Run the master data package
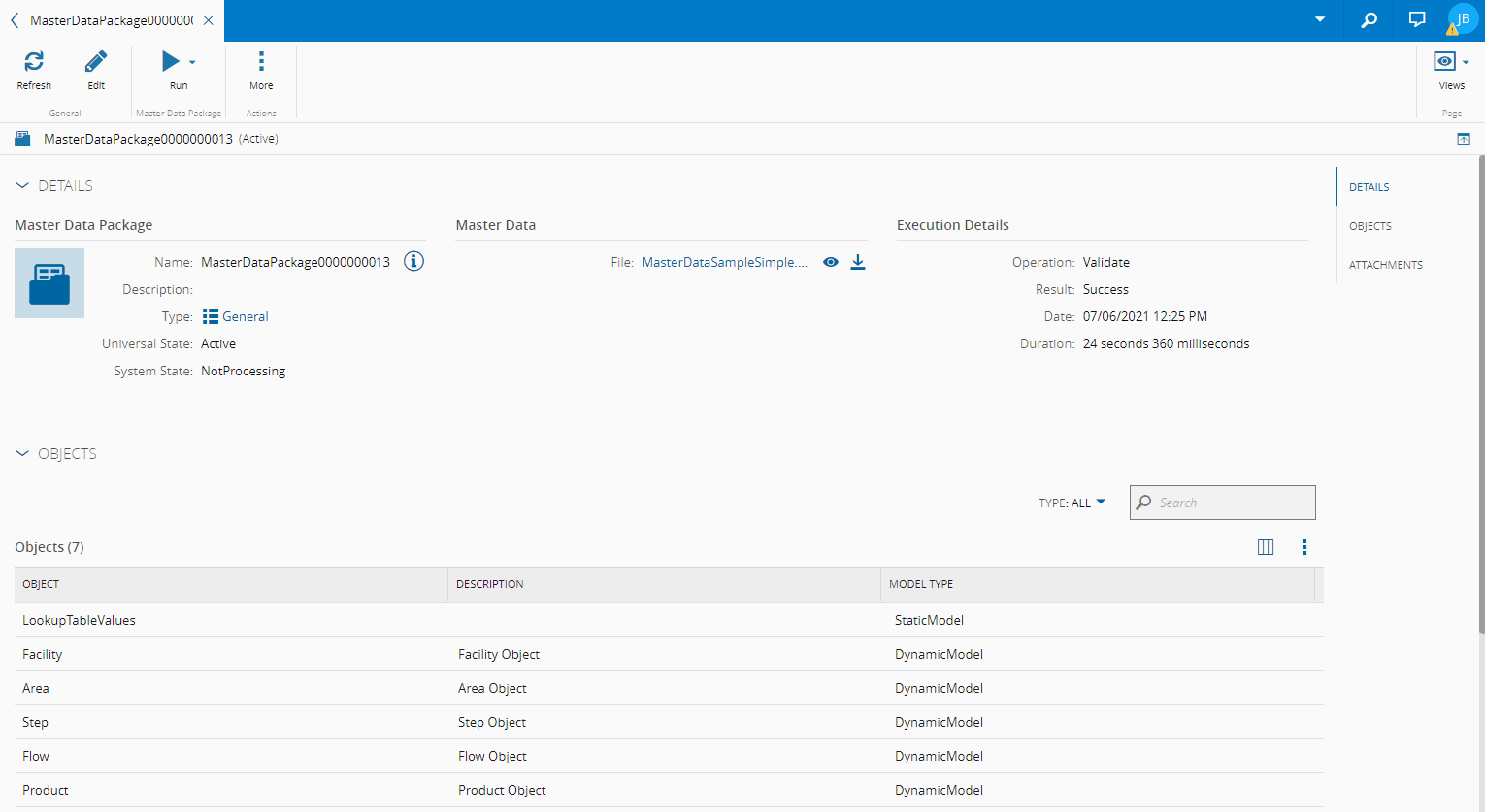Screen dimensions: 1485x812 click(171, 62)
